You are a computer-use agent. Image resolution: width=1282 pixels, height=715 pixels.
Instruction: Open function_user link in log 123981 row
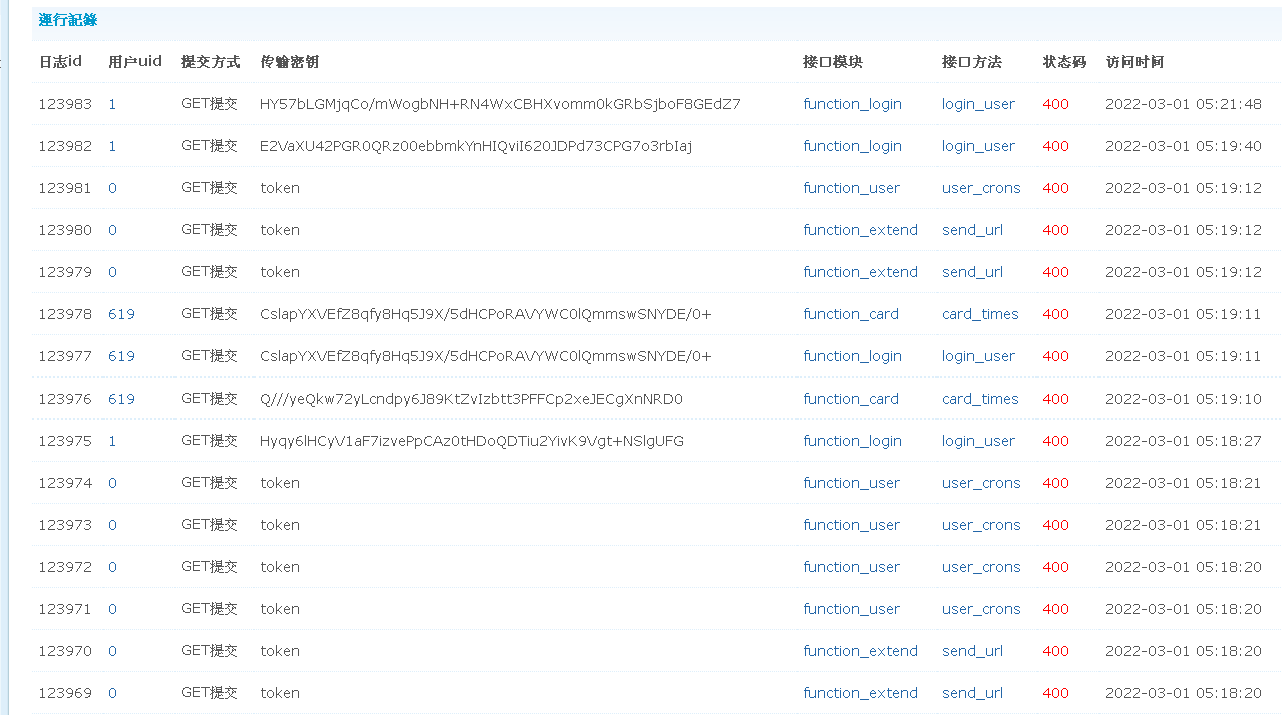(x=851, y=188)
